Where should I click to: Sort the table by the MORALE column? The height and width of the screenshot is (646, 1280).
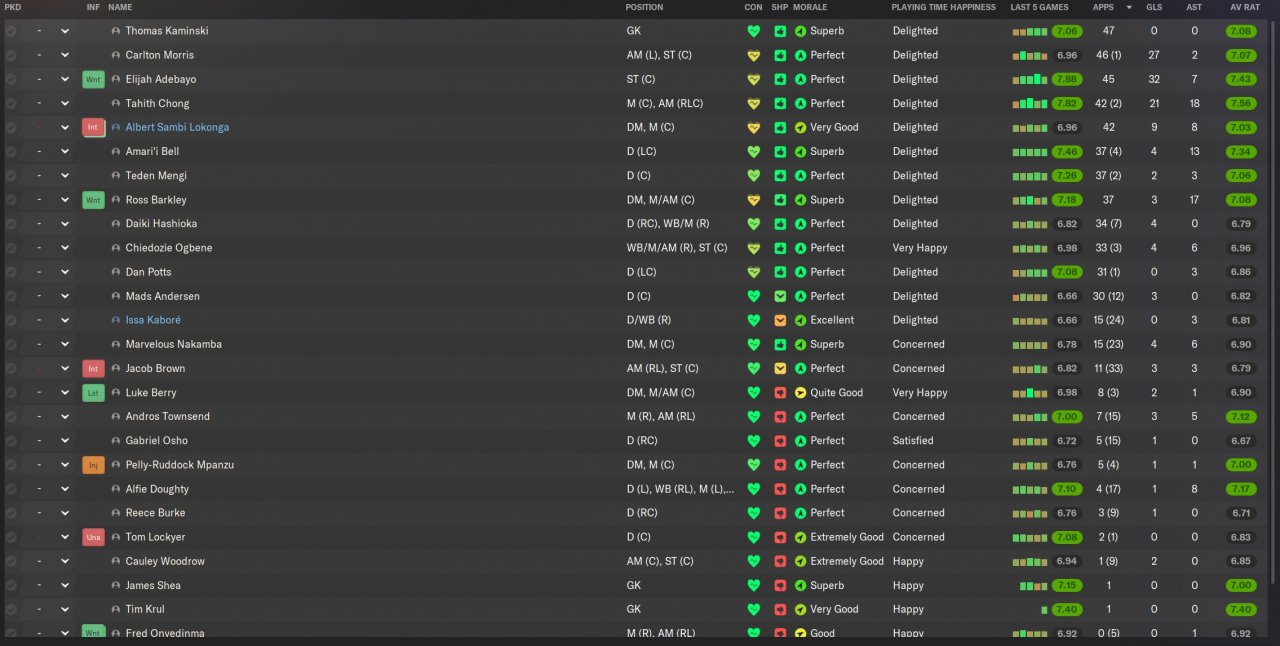click(x=810, y=7)
